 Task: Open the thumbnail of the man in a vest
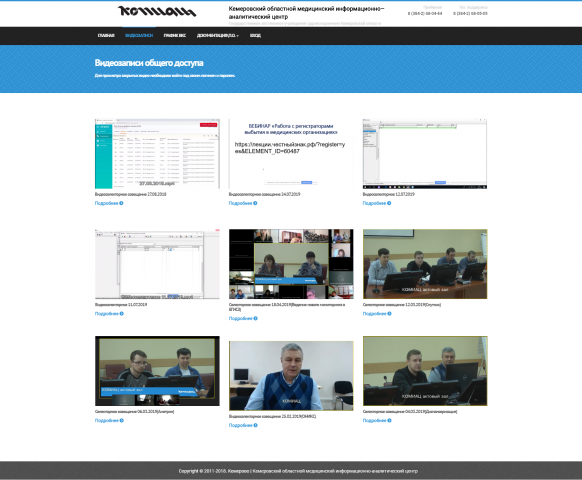point(291,376)
